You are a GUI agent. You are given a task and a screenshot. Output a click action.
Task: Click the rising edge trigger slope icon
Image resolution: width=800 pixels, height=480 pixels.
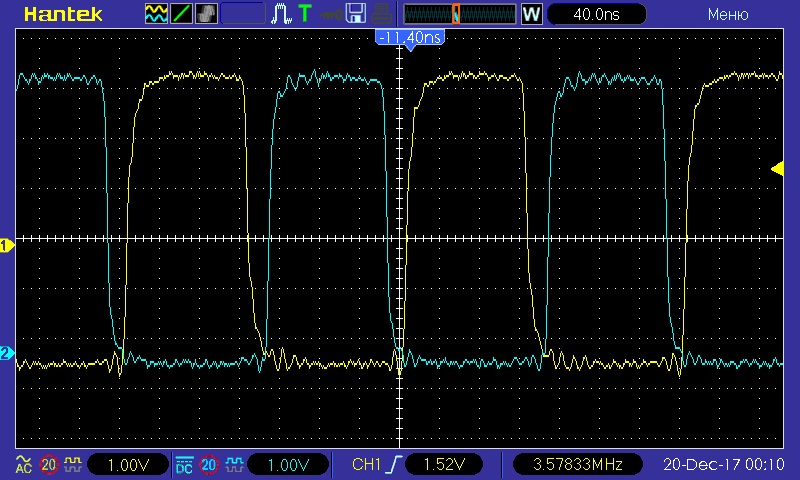[394, 465]
